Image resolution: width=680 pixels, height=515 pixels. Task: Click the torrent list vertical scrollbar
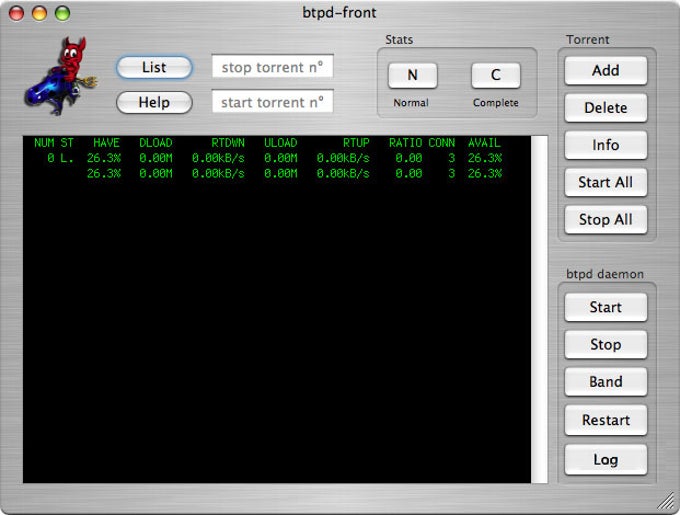539,310
